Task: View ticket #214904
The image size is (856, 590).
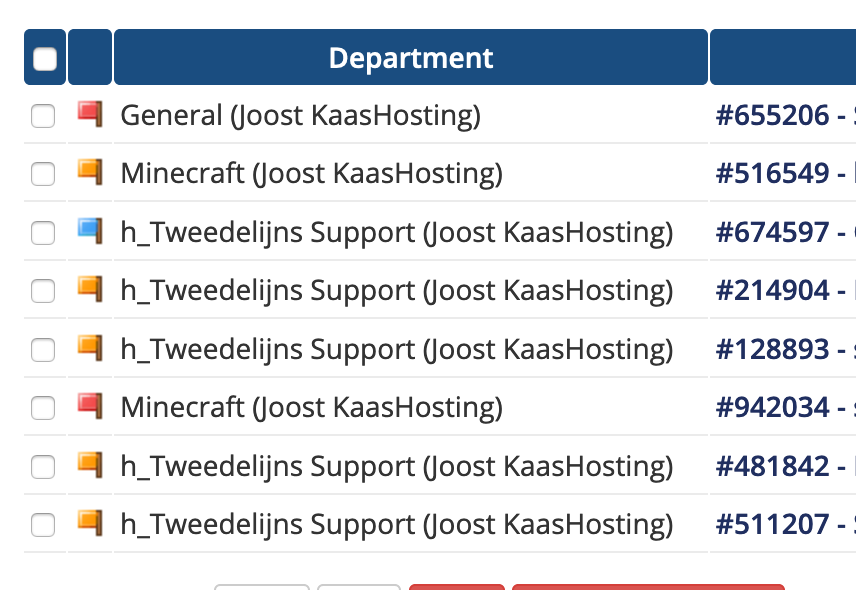Action: coord(773,291)
